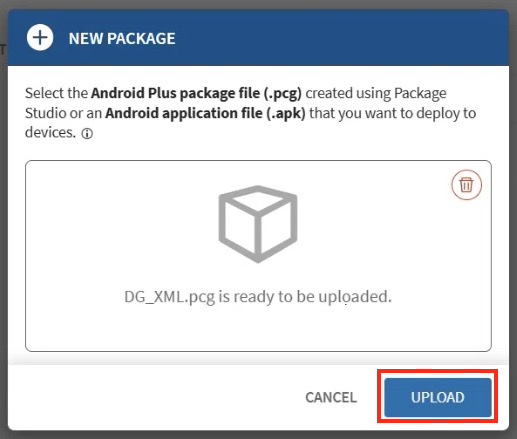
Task: Click the word "devices." in the description
Action: pos(50,133)
